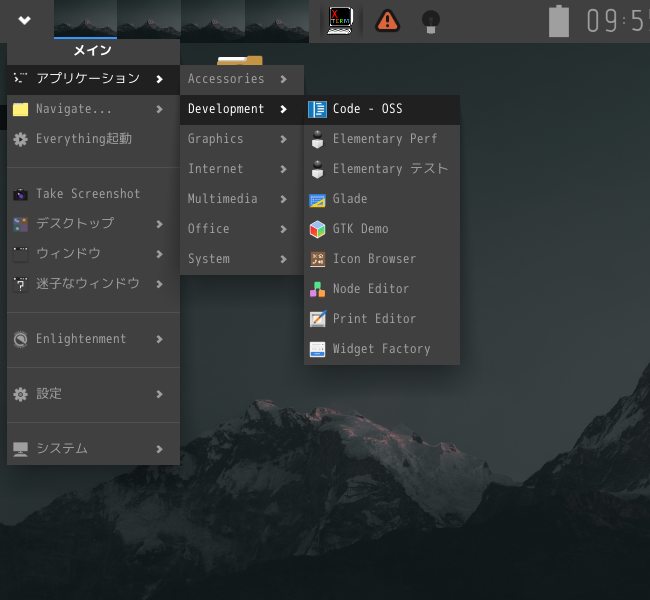650x600 pixels.
Task: Run Everything起動 from main menu
Action: click(93, 139)
